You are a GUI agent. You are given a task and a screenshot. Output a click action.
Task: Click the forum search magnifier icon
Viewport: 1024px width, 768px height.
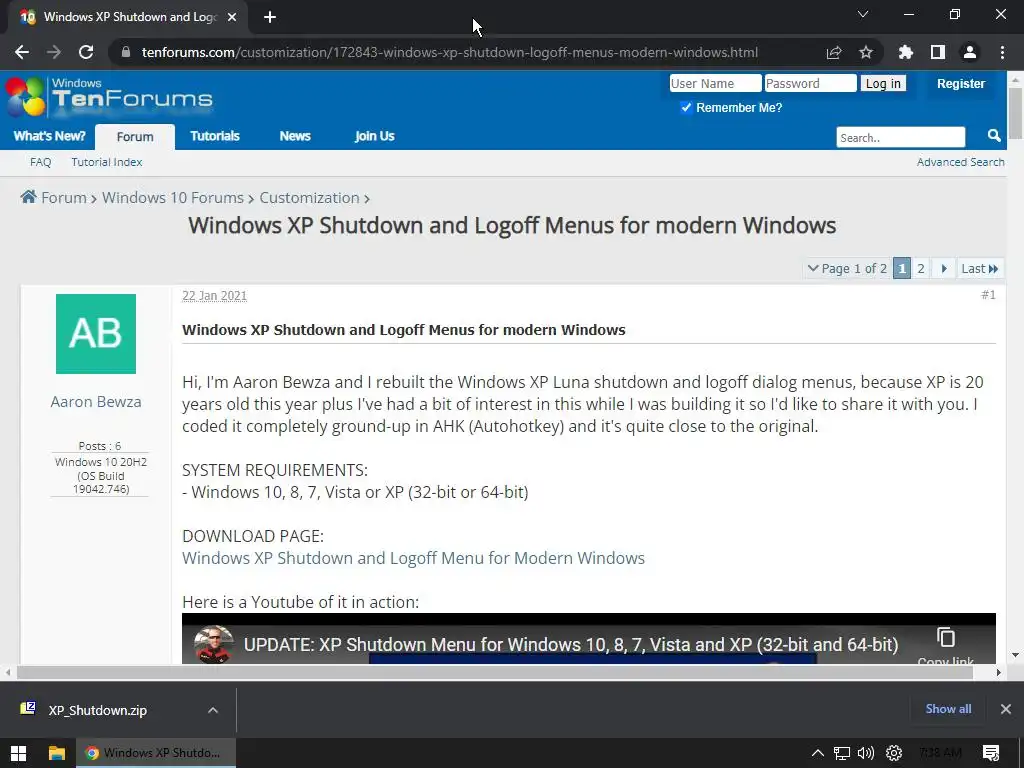click(994, 136)
